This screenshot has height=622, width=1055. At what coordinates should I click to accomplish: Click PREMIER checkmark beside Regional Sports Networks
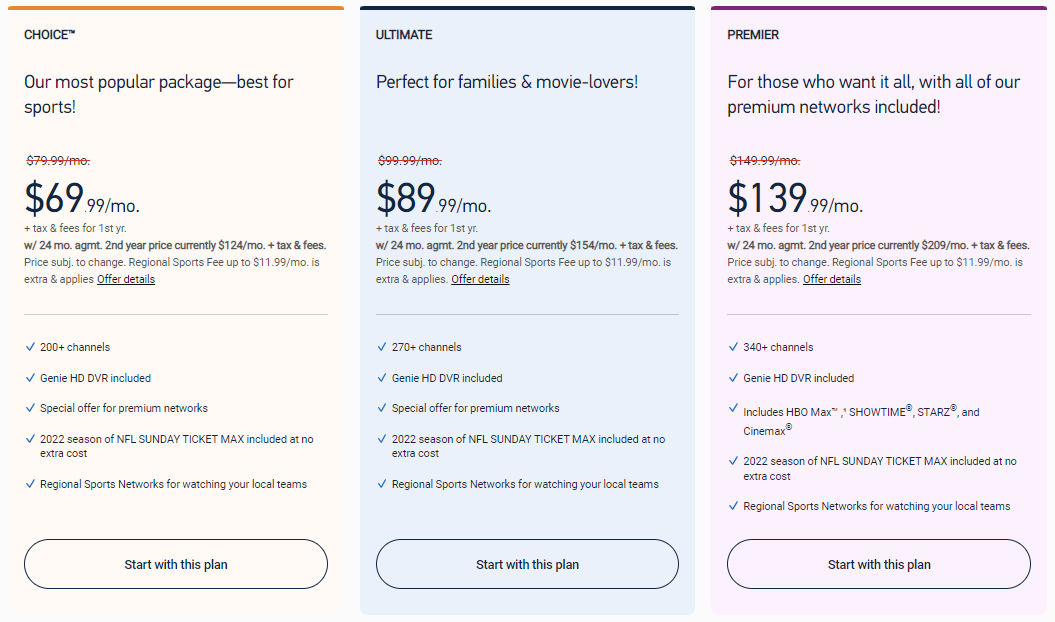point(733,506)
